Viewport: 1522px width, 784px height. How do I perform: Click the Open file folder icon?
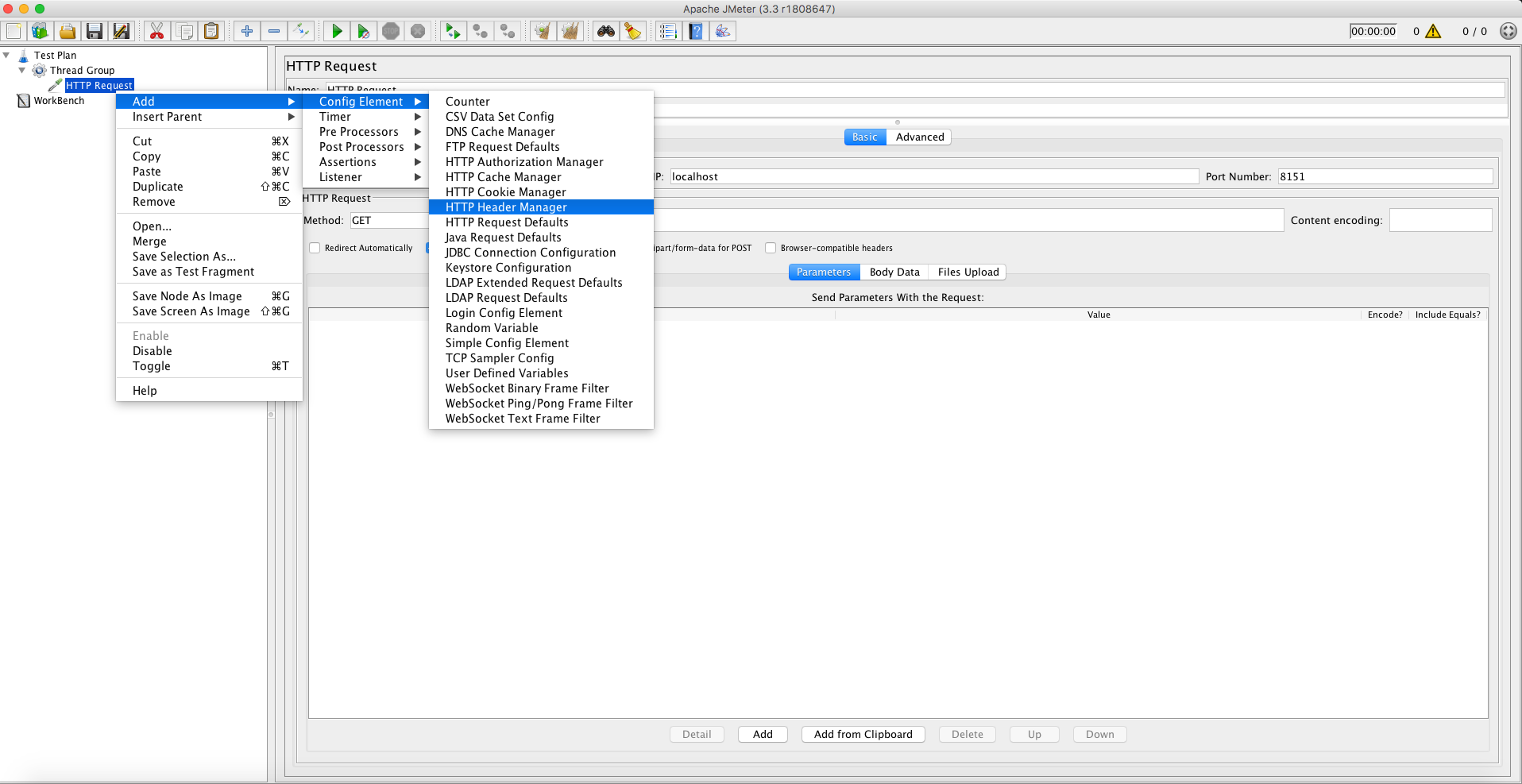(68, 31)
